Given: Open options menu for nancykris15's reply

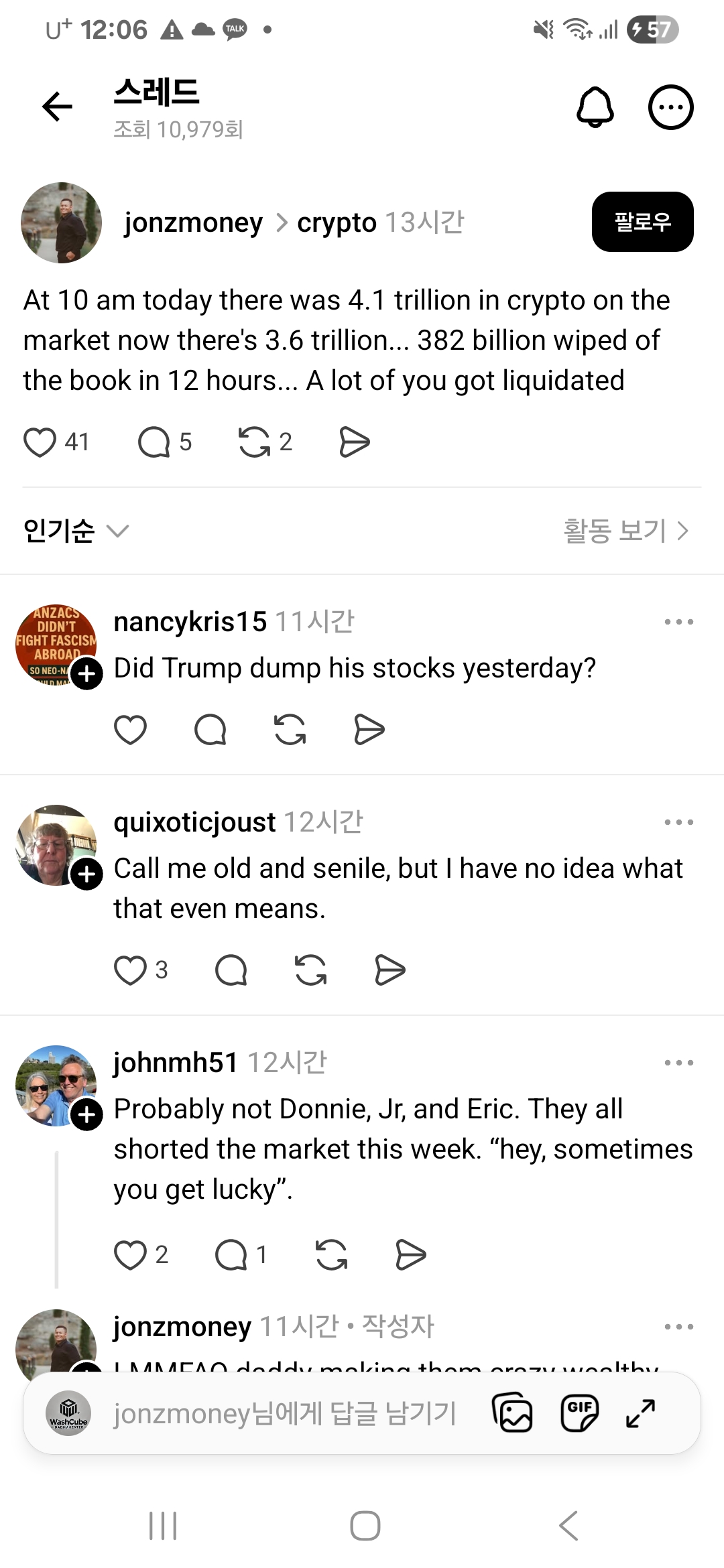Looking at the screenshot, I should tap(678, 622).
